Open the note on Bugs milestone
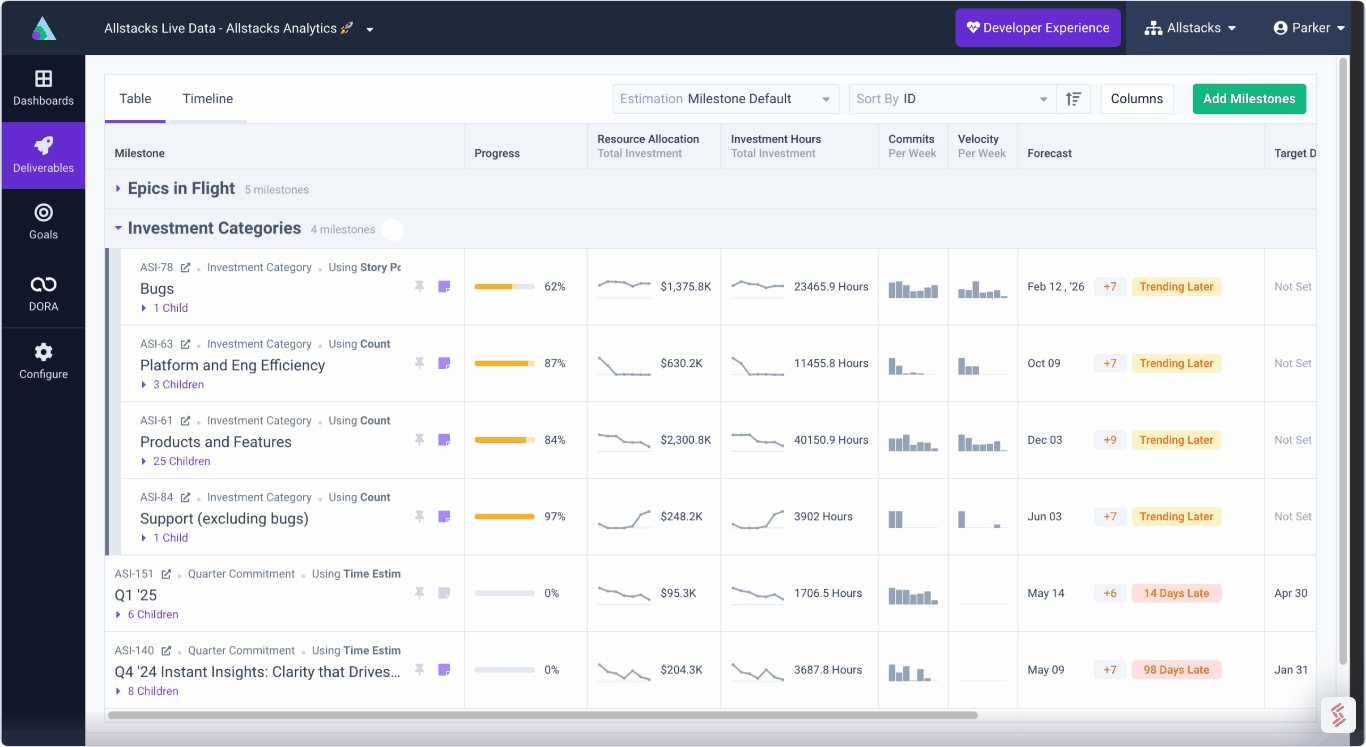Image resolution: width=1366 pixels, height=747 pixels. (x=444, y=287)
